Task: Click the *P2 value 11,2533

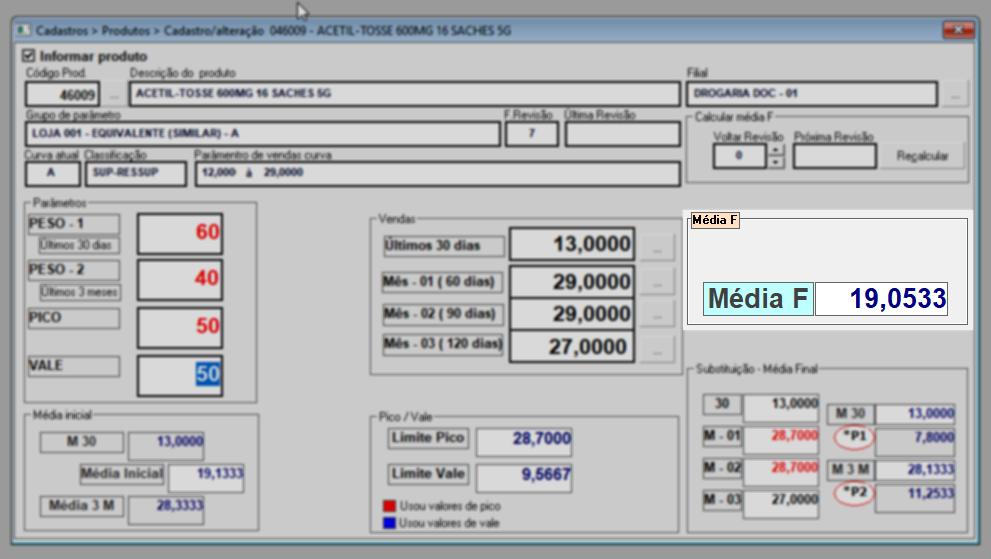Action: (915, 498)
